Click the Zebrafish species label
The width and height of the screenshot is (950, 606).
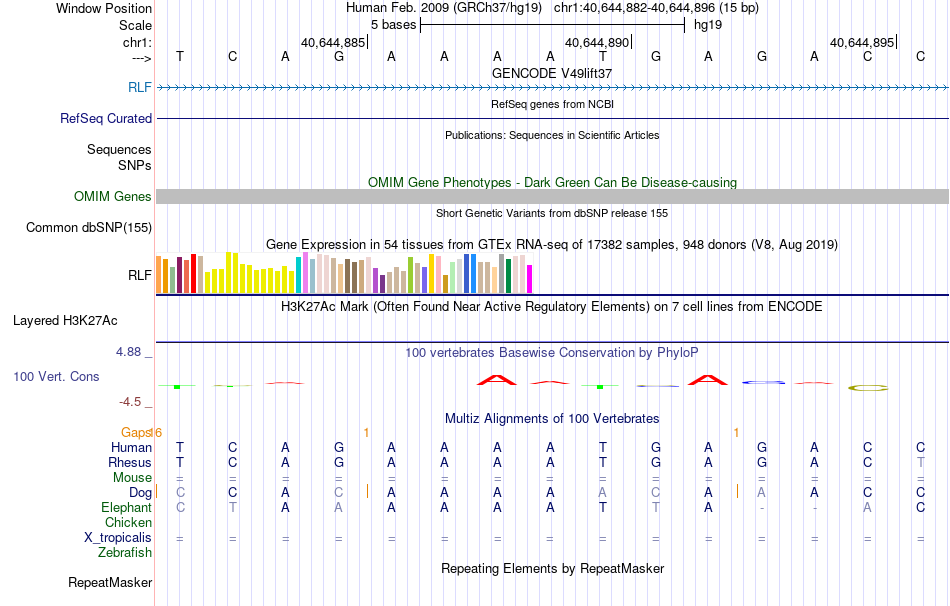[125, 553]
